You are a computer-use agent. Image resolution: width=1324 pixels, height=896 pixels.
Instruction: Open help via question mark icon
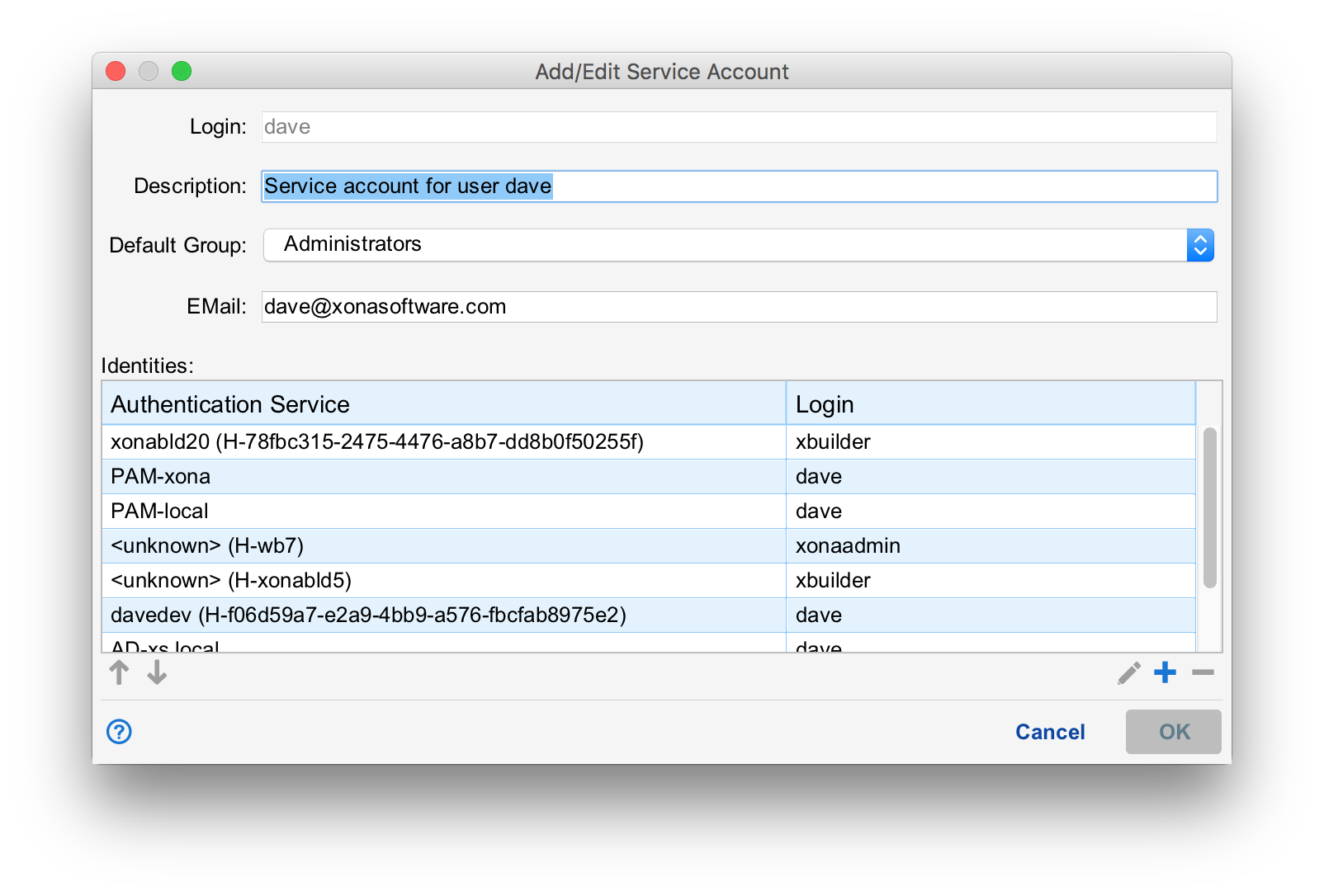click(x=119, y=731)
